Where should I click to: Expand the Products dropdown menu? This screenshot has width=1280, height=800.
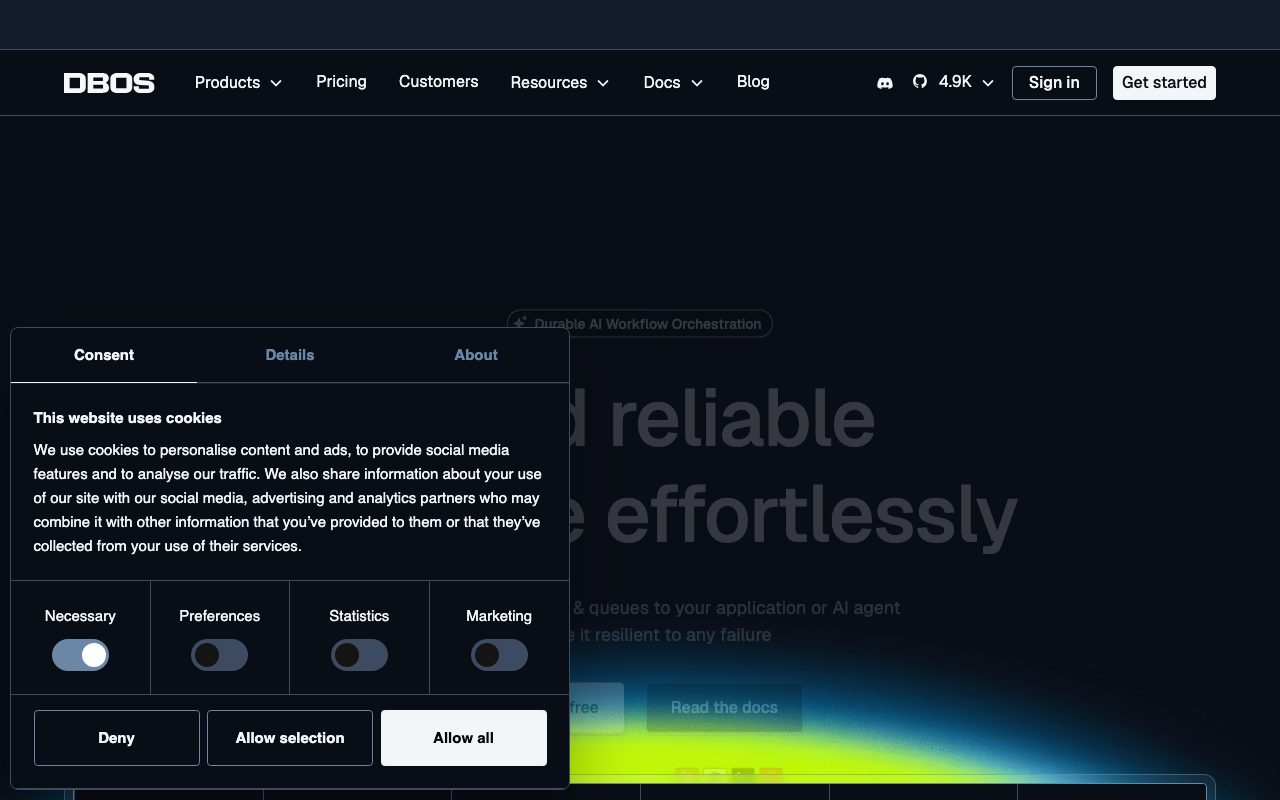tap(239, 82)
